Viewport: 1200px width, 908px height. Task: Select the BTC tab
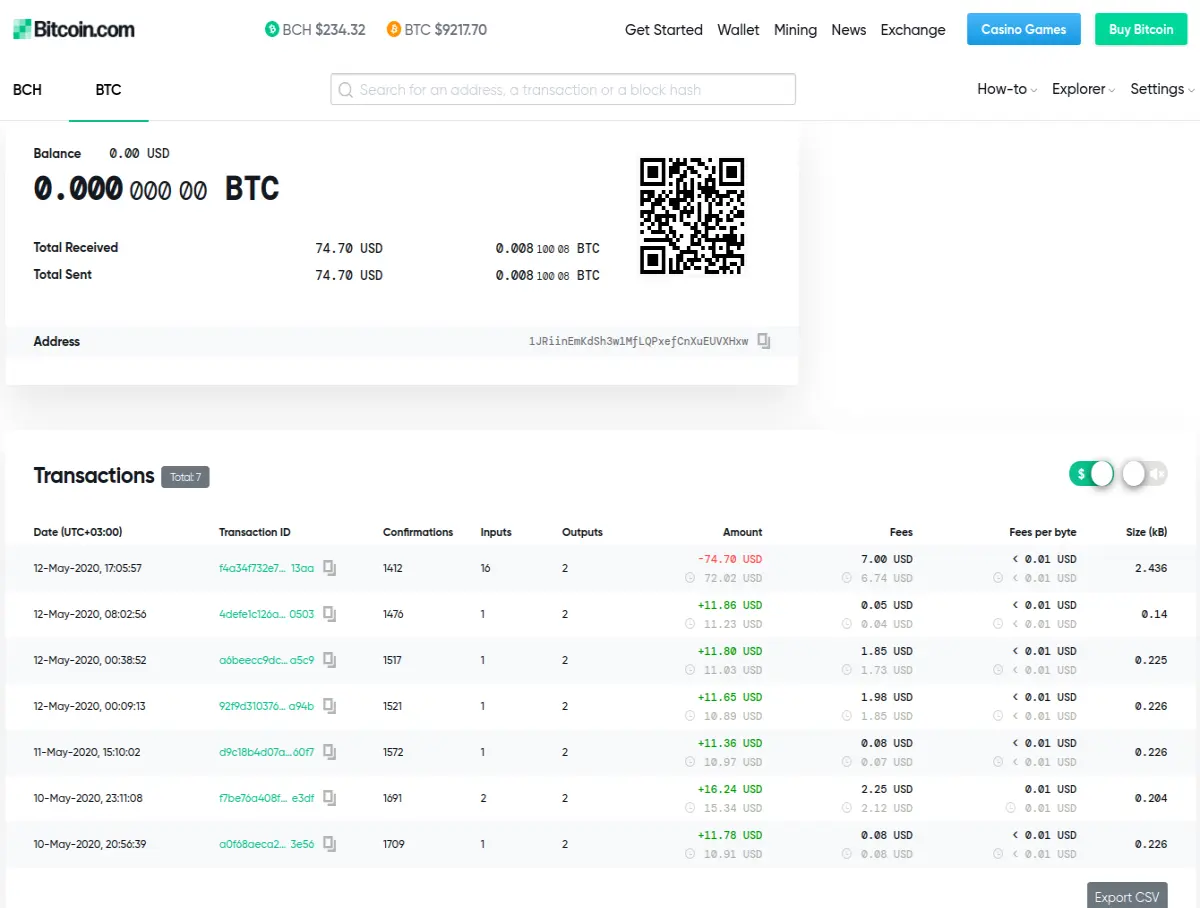[x=109, y=90]
